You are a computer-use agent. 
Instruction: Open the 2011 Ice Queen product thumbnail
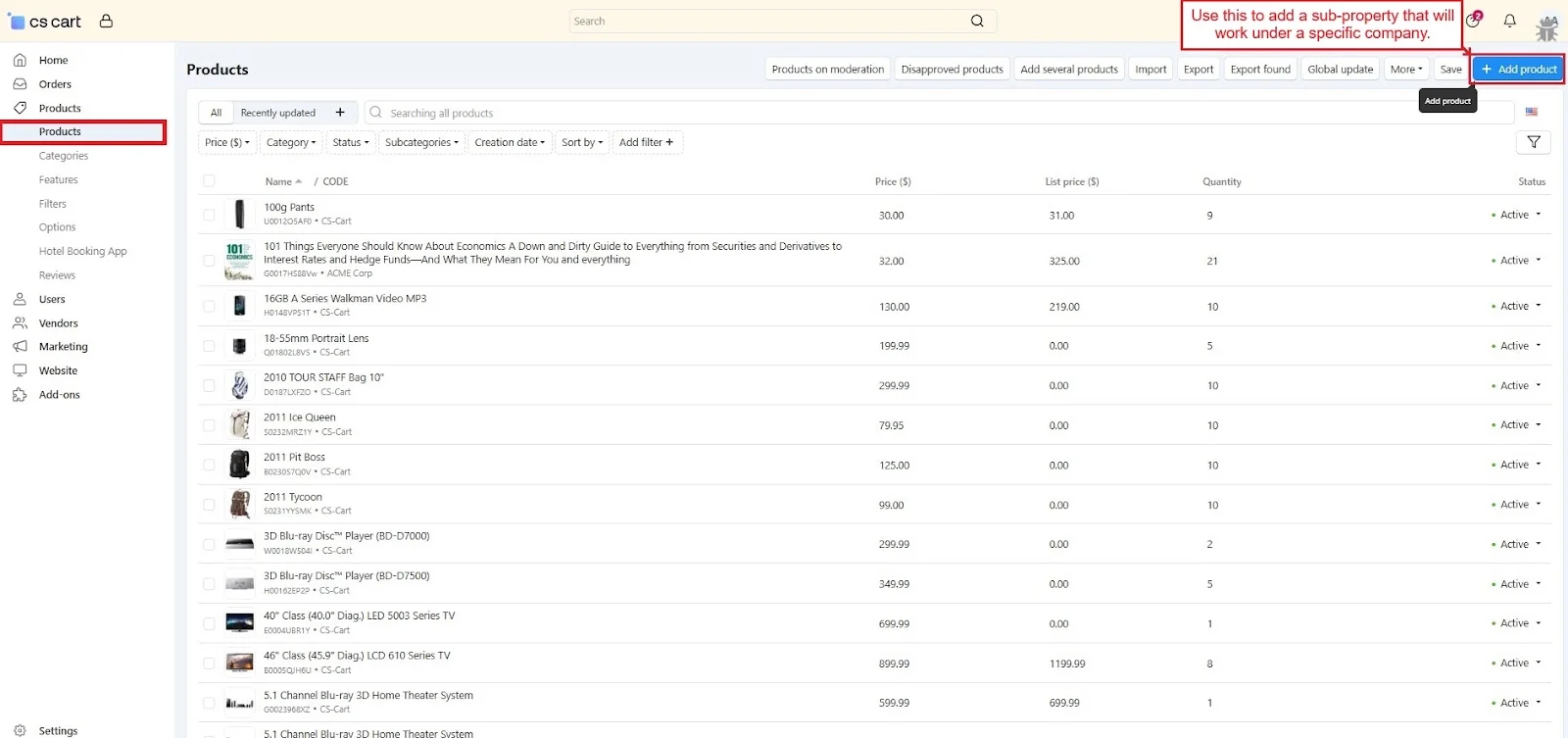(x=239, y=424)
